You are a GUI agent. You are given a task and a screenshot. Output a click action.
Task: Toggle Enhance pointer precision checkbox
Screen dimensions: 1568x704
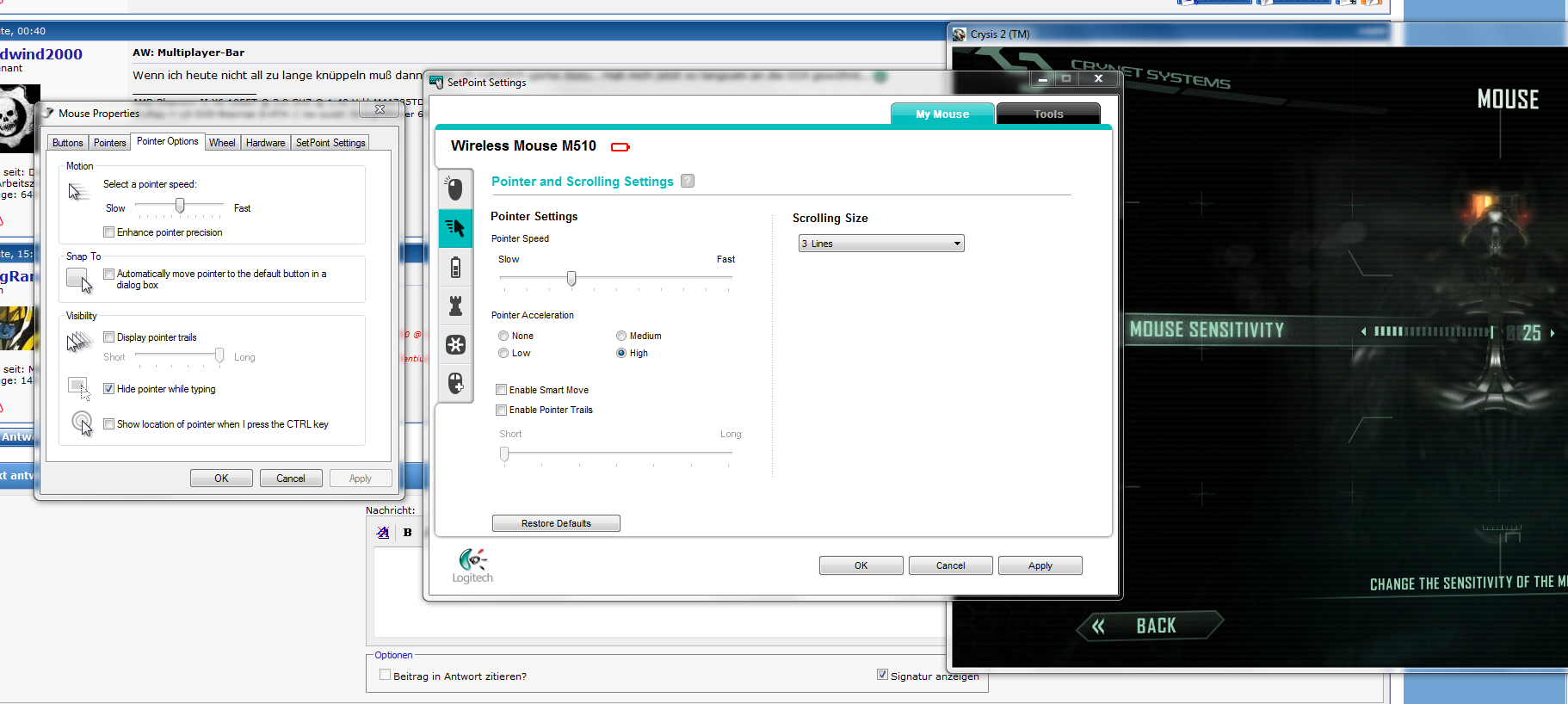(x=108, y=232)
